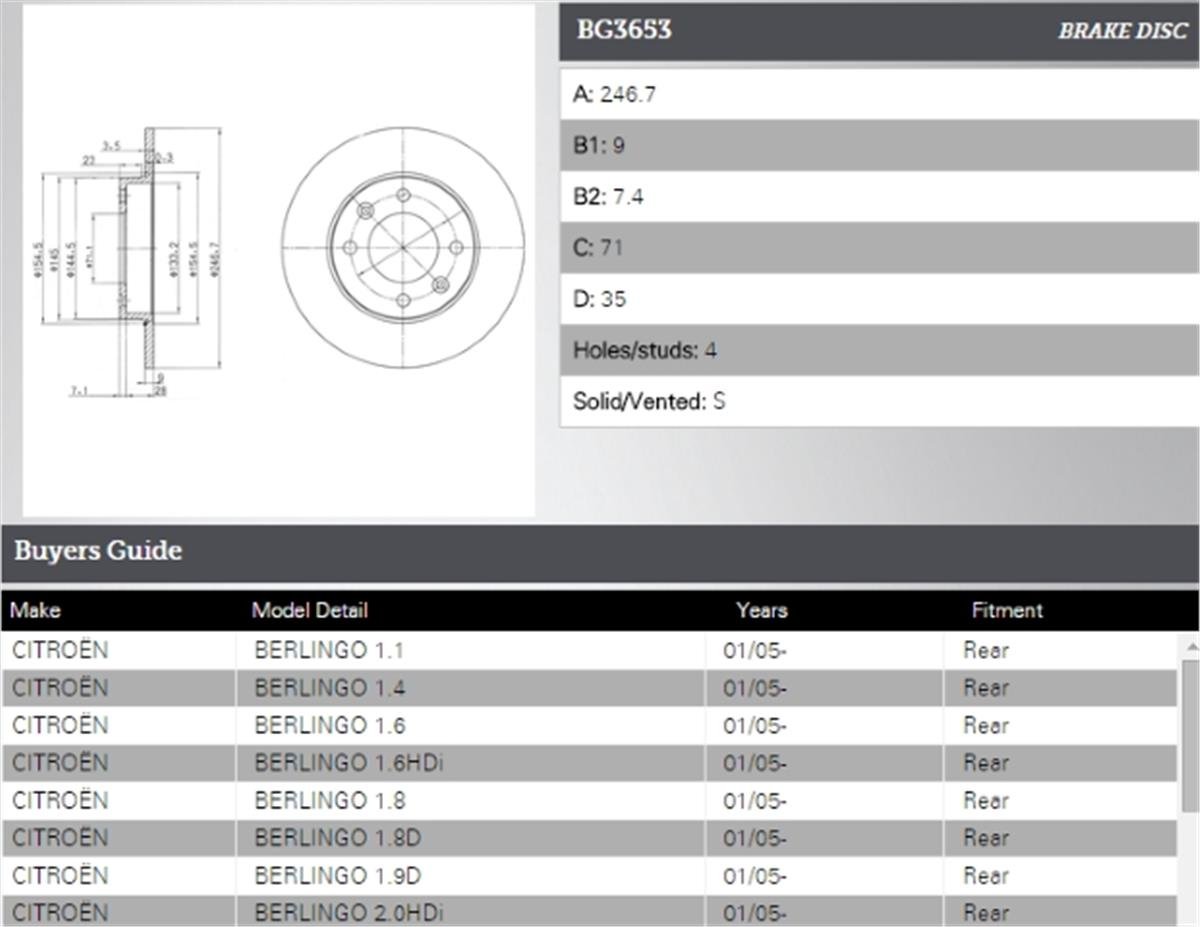Click CITROËN in the BERLINGO 1.9D row
The height and width of the screenshot is (927, 1200).
pos(60,875)
